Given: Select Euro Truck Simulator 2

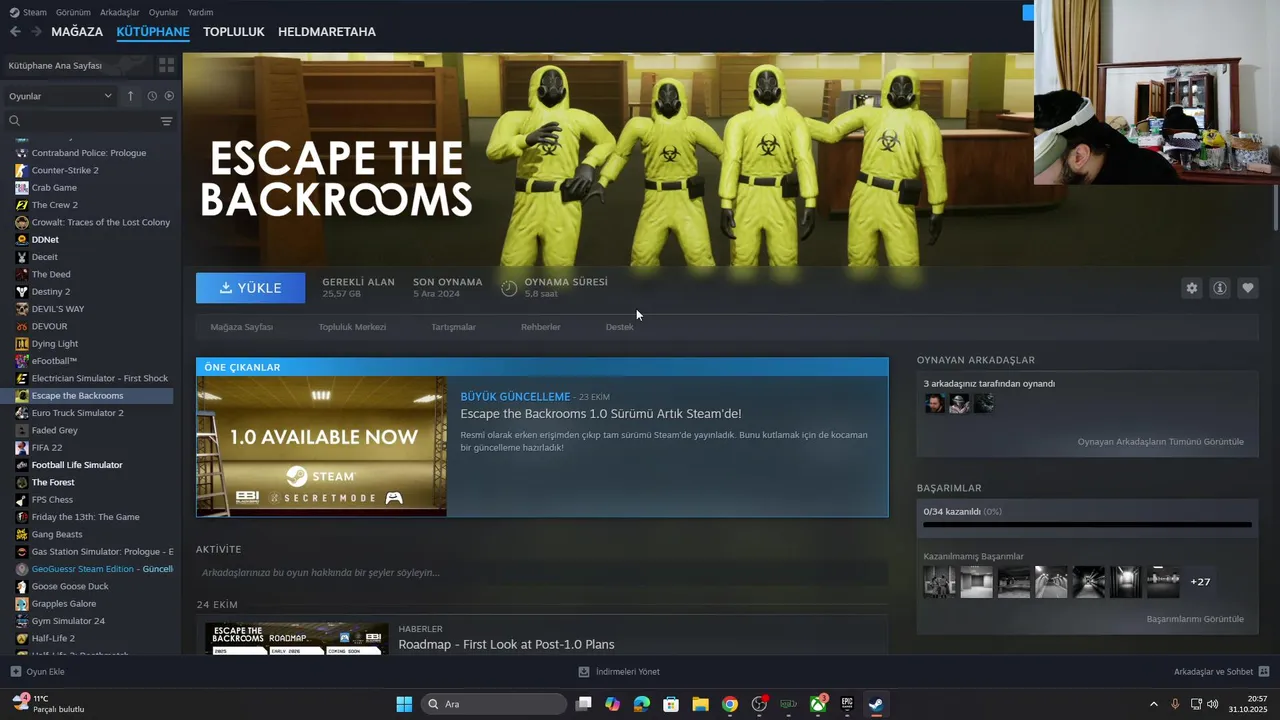Looking at the screenshot, I should click(x=78, y=413).
